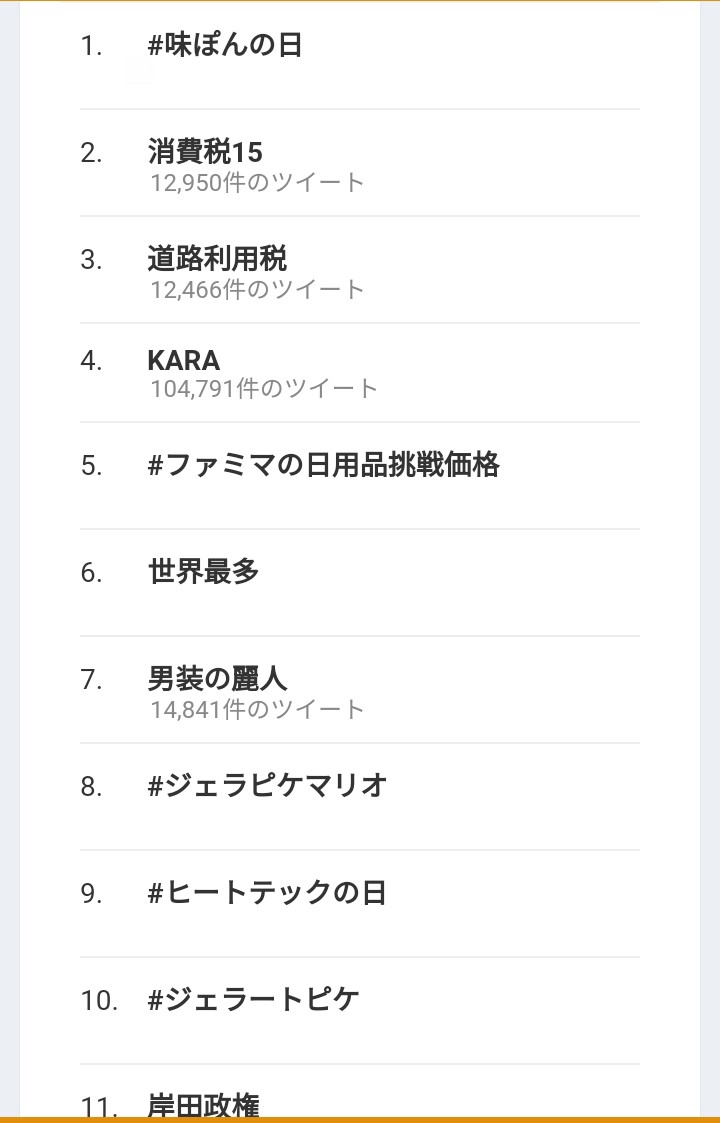The width and height of the screenshot is (720, 1123).
Task: Open the #ジェラピケマリオ hashtag
Action: (267, 786)
